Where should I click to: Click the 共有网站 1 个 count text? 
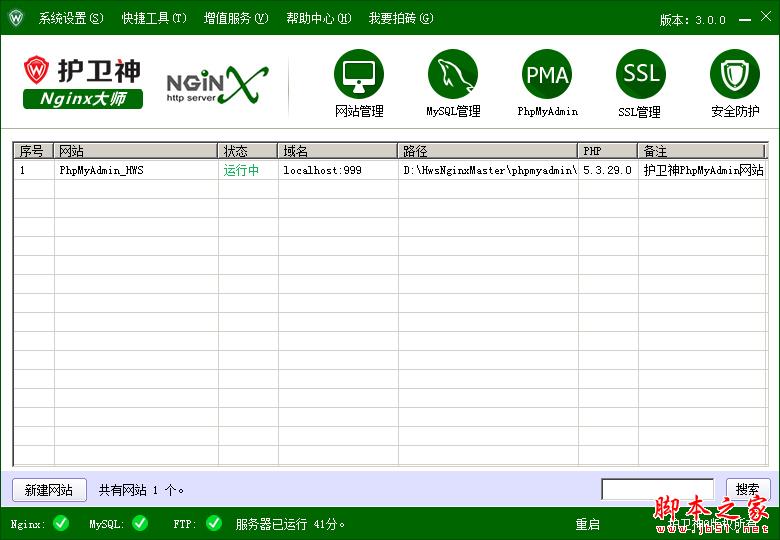[x=142, y=490]
